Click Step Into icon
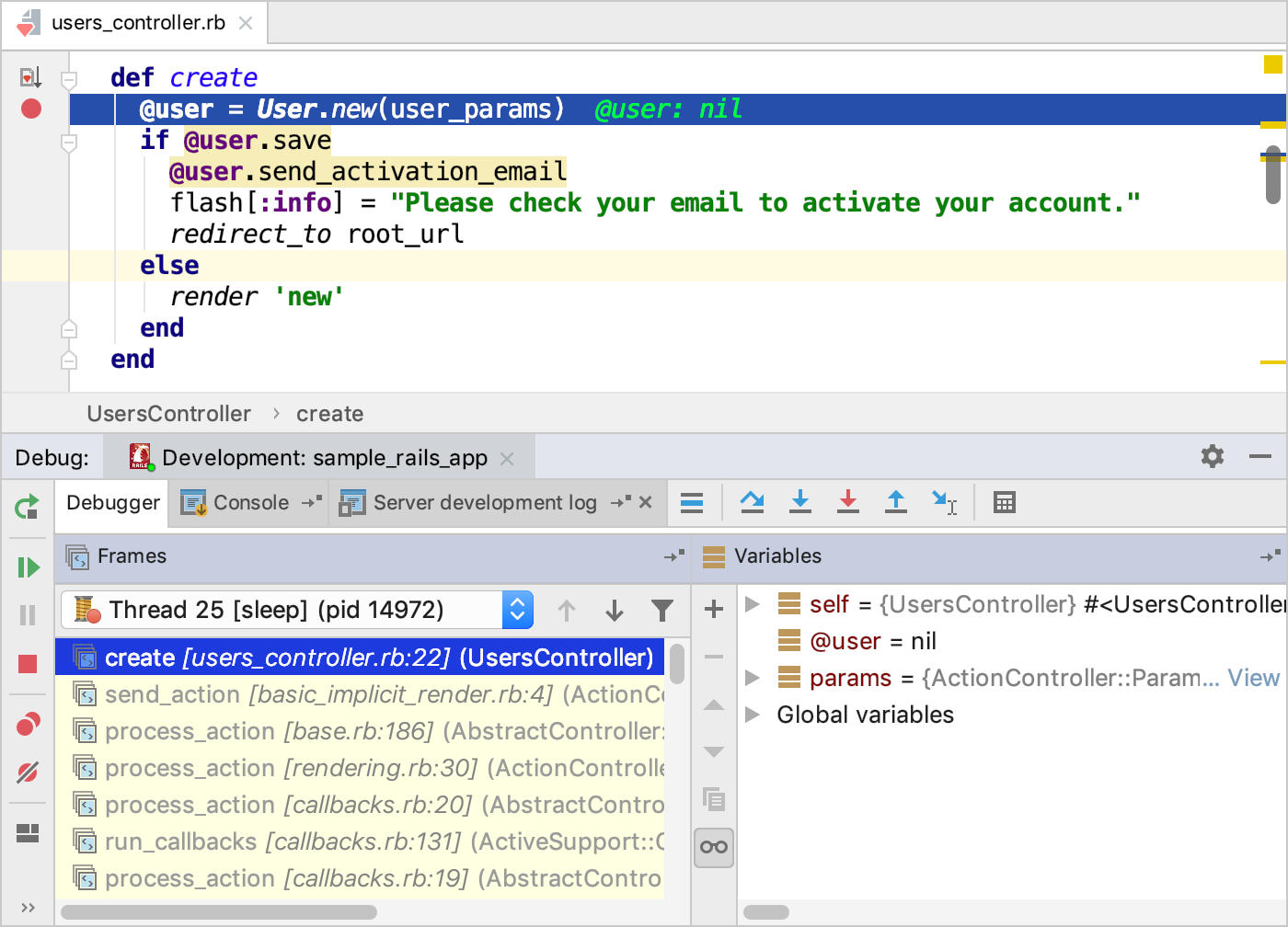This screenshot has height=927, width=1288. click(x=800, y=502)
